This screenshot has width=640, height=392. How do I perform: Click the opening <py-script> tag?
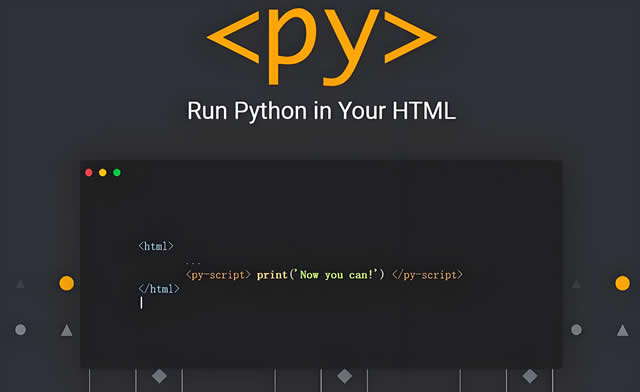coord(218,275)
